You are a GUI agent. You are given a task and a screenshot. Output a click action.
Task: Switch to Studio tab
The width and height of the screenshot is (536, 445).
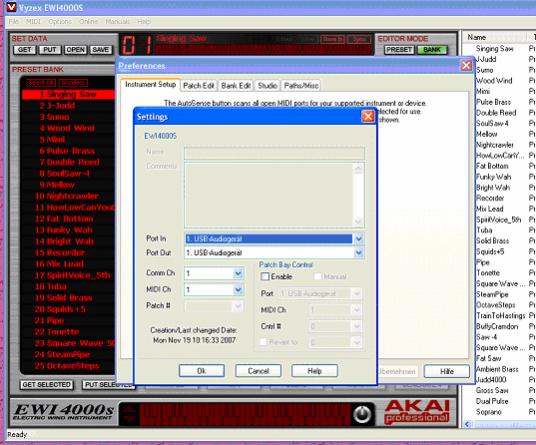pyautogui.click(x=267, y=85)
